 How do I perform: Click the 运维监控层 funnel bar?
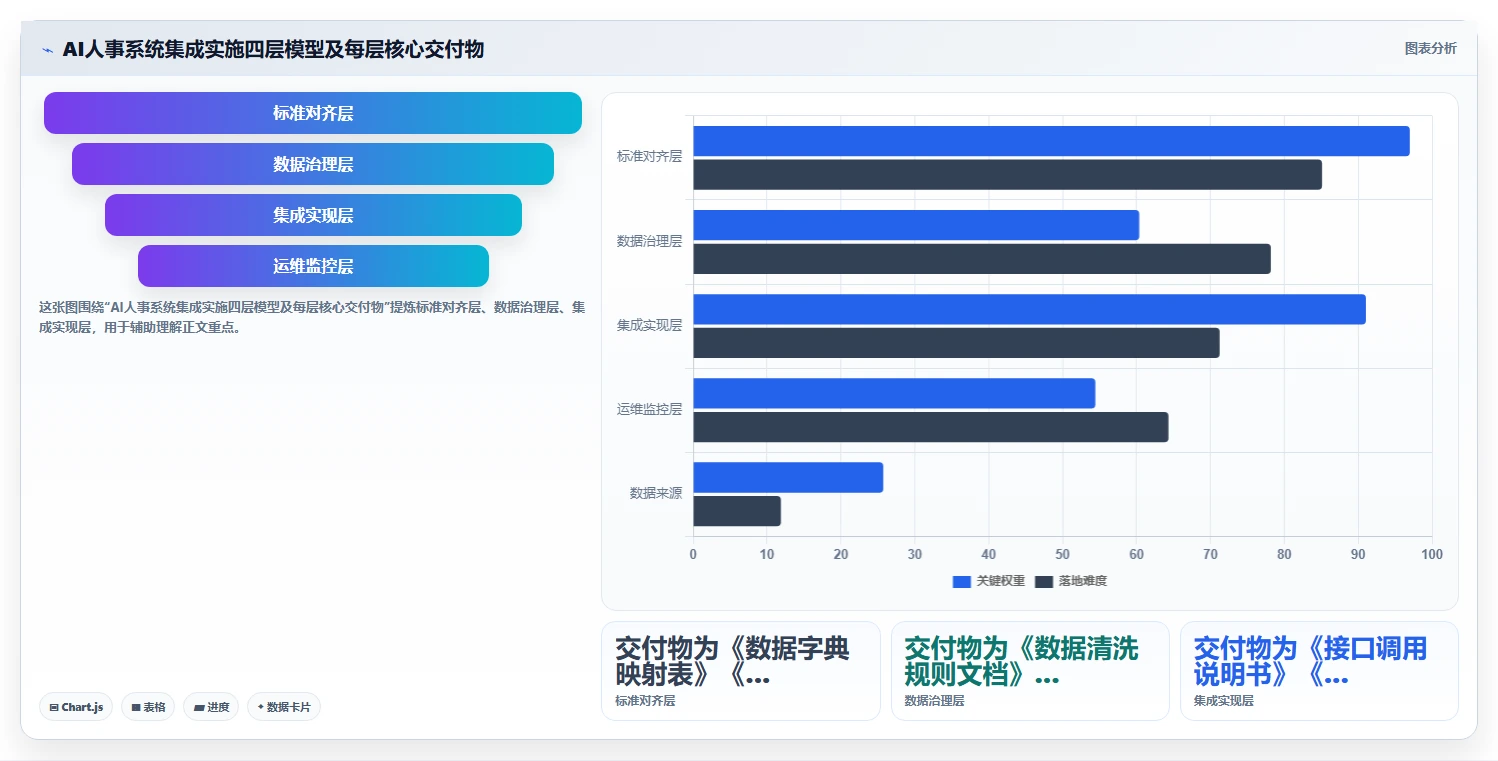(x=313, y=266)
